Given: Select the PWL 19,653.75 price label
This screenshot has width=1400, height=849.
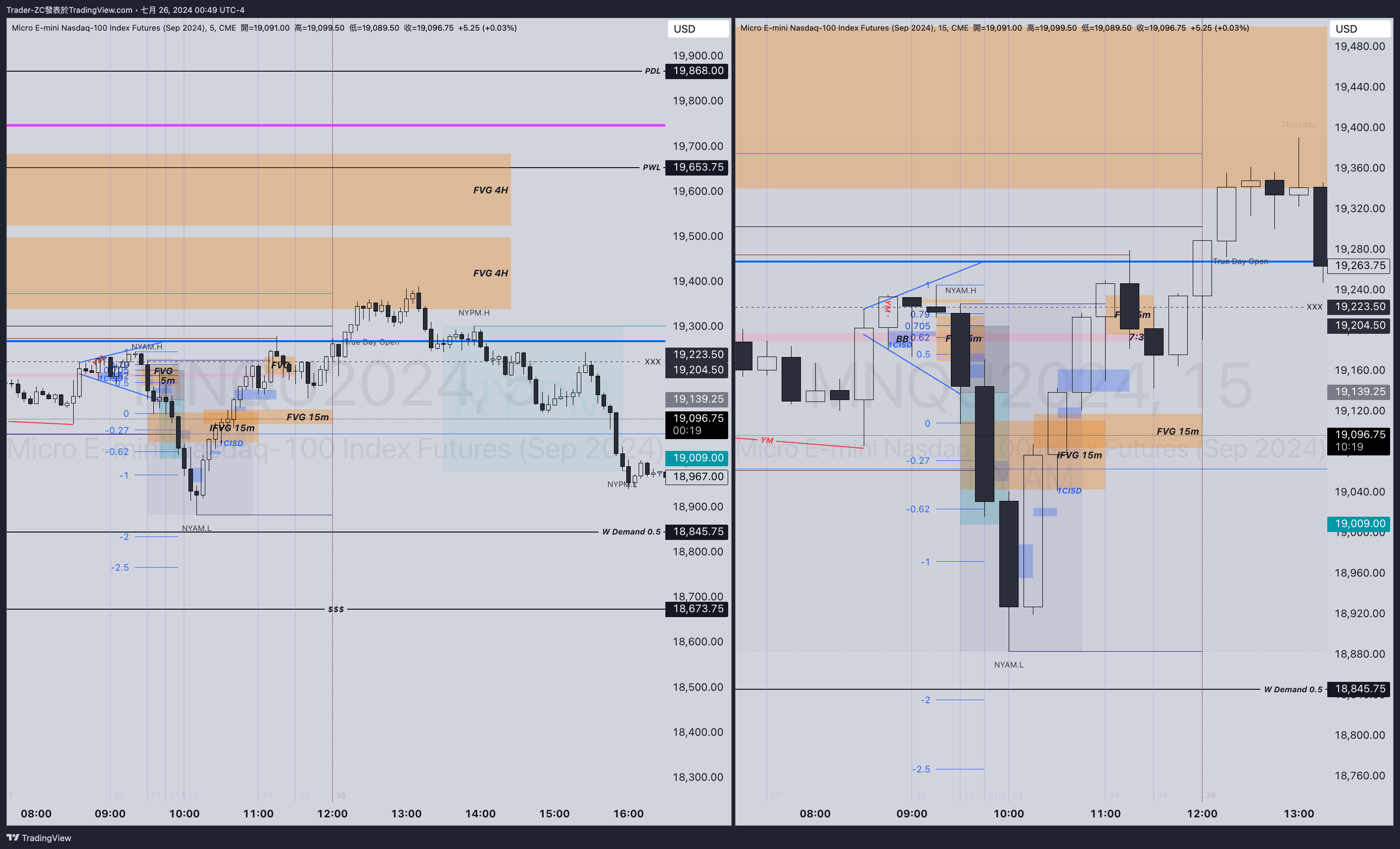Looking at the screenshot, I should [697, 168].
